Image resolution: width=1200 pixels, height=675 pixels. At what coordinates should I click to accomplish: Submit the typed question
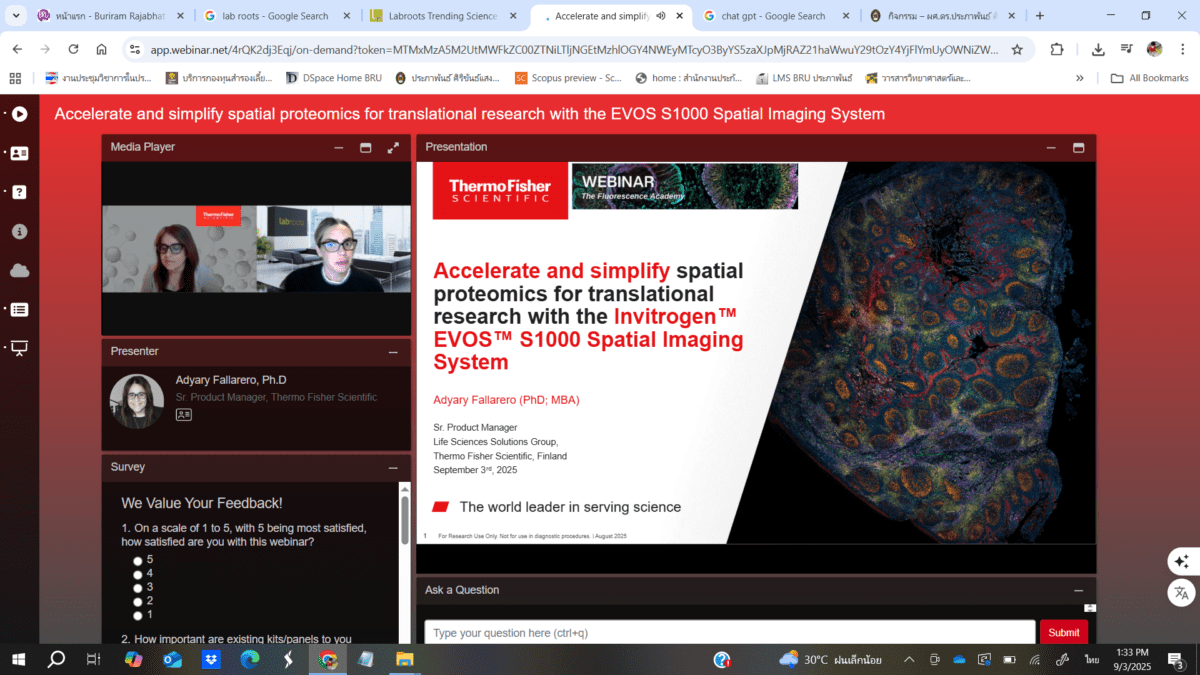click(x=1063, y=632)
